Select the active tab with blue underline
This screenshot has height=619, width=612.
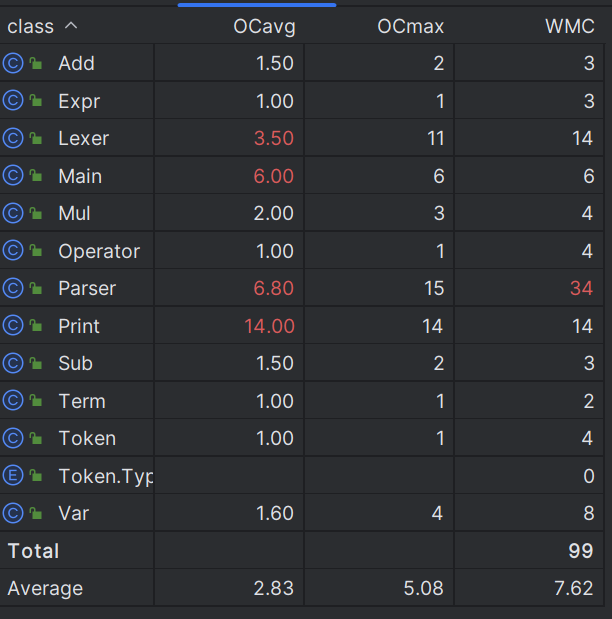pos(257,5)
